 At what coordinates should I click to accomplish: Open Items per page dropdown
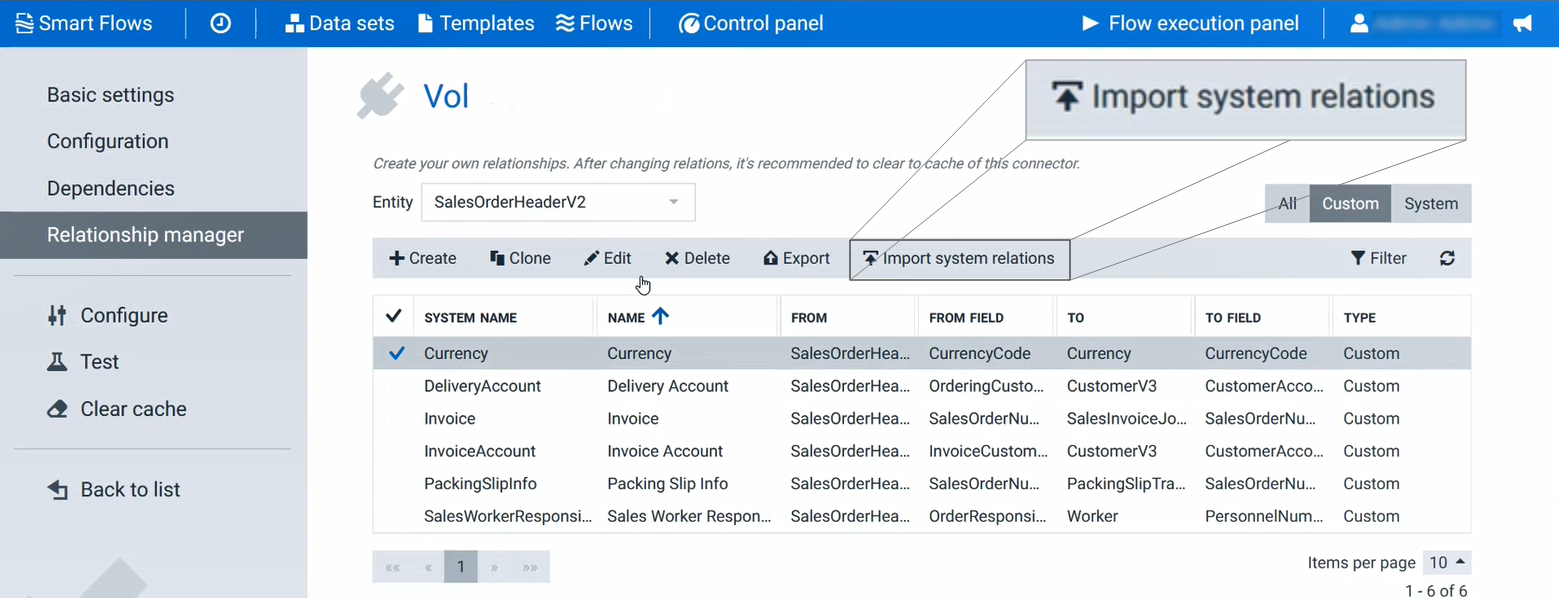point(1447,562)
